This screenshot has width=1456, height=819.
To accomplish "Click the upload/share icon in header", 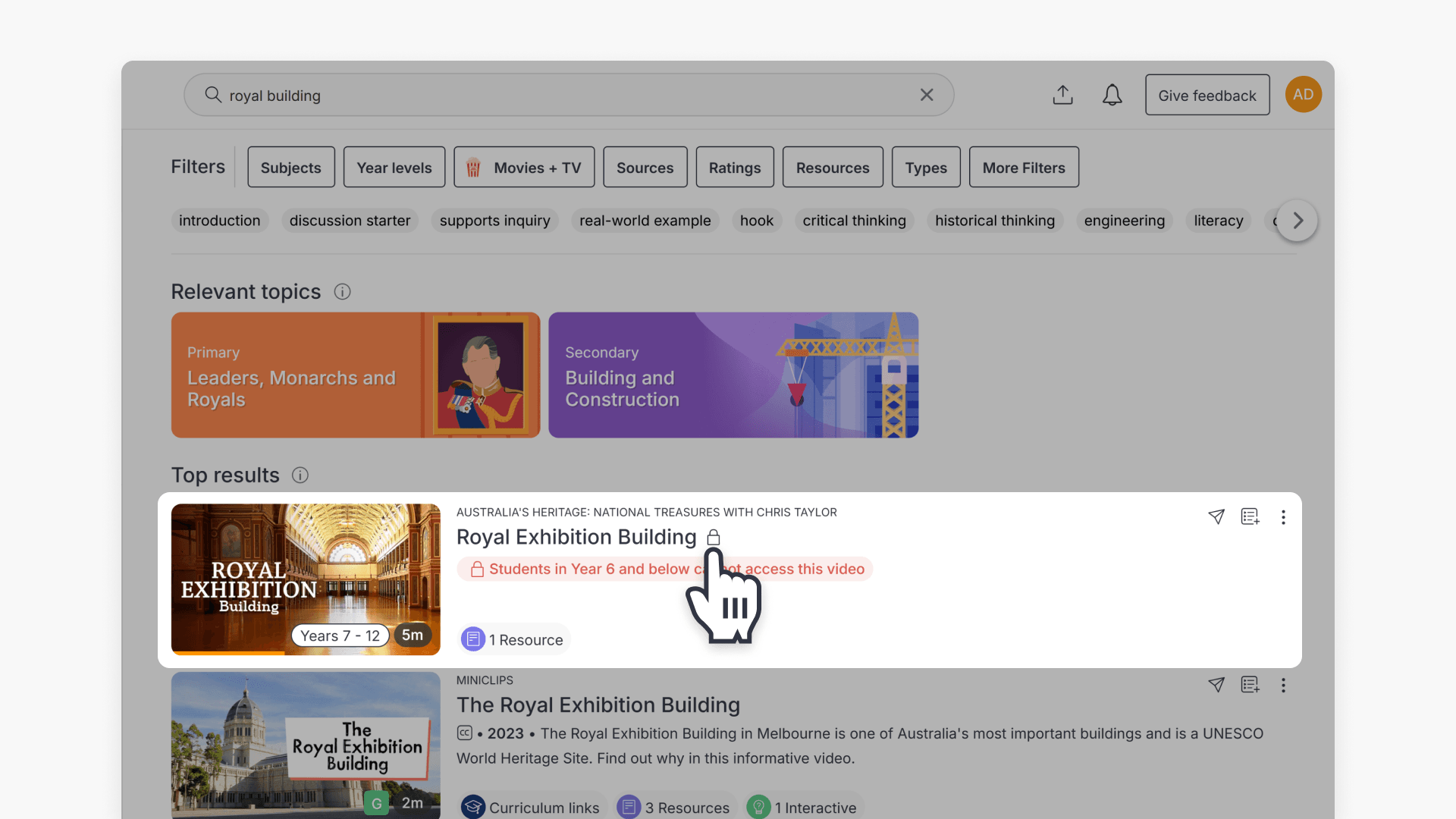I will (x=1062, y=95).
